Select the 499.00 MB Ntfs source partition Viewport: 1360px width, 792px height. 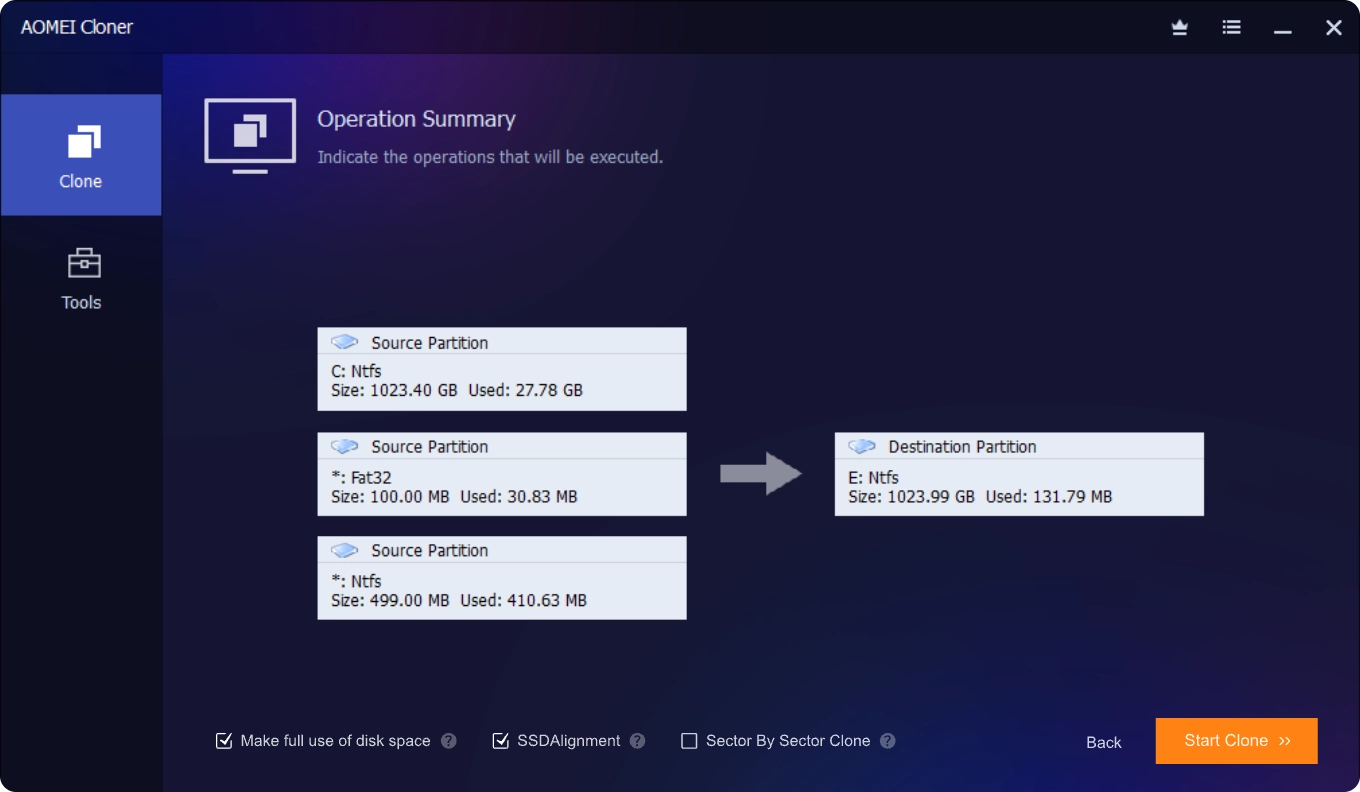501,590
